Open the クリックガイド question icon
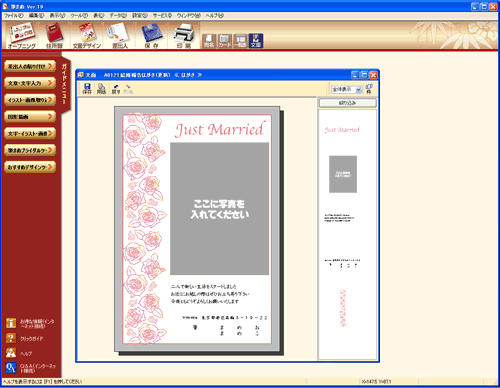 [11, 338]
